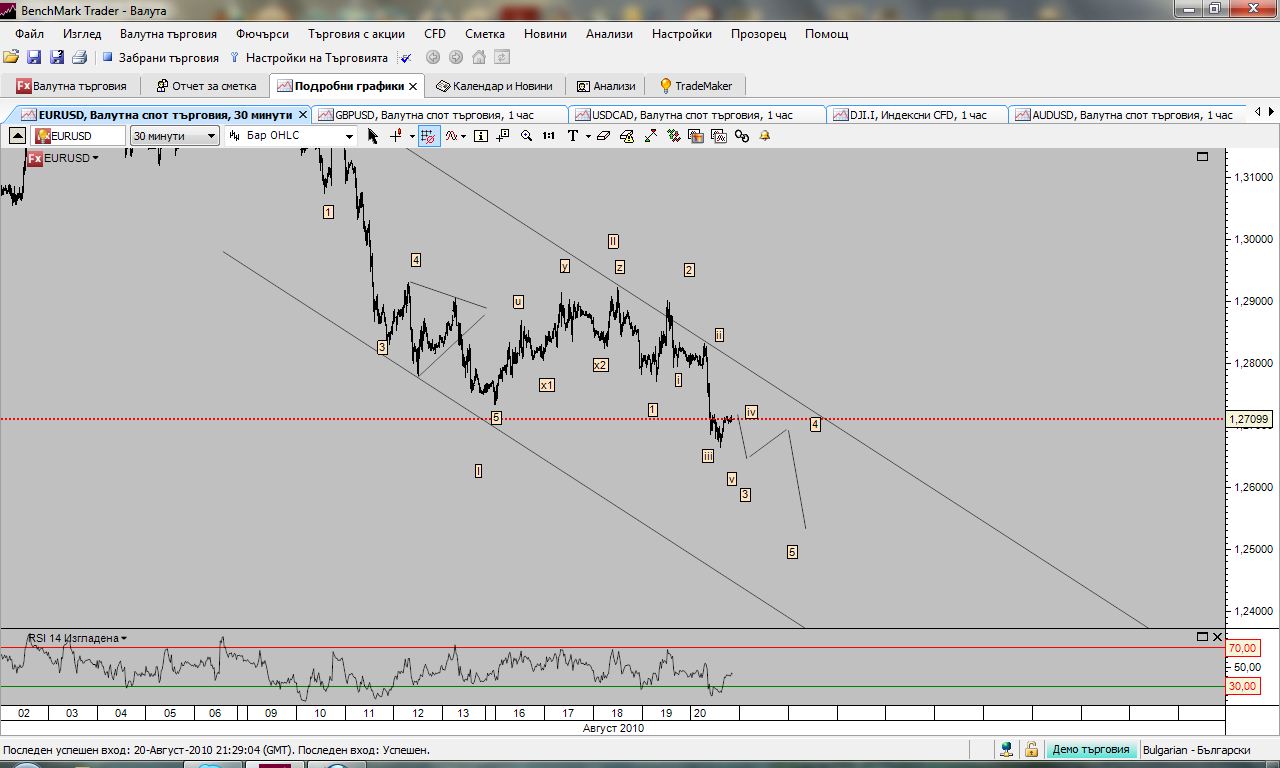Click the magnifier zoom tool
The height and width of the screenshot is (768, 1280).
click(526, 136)
